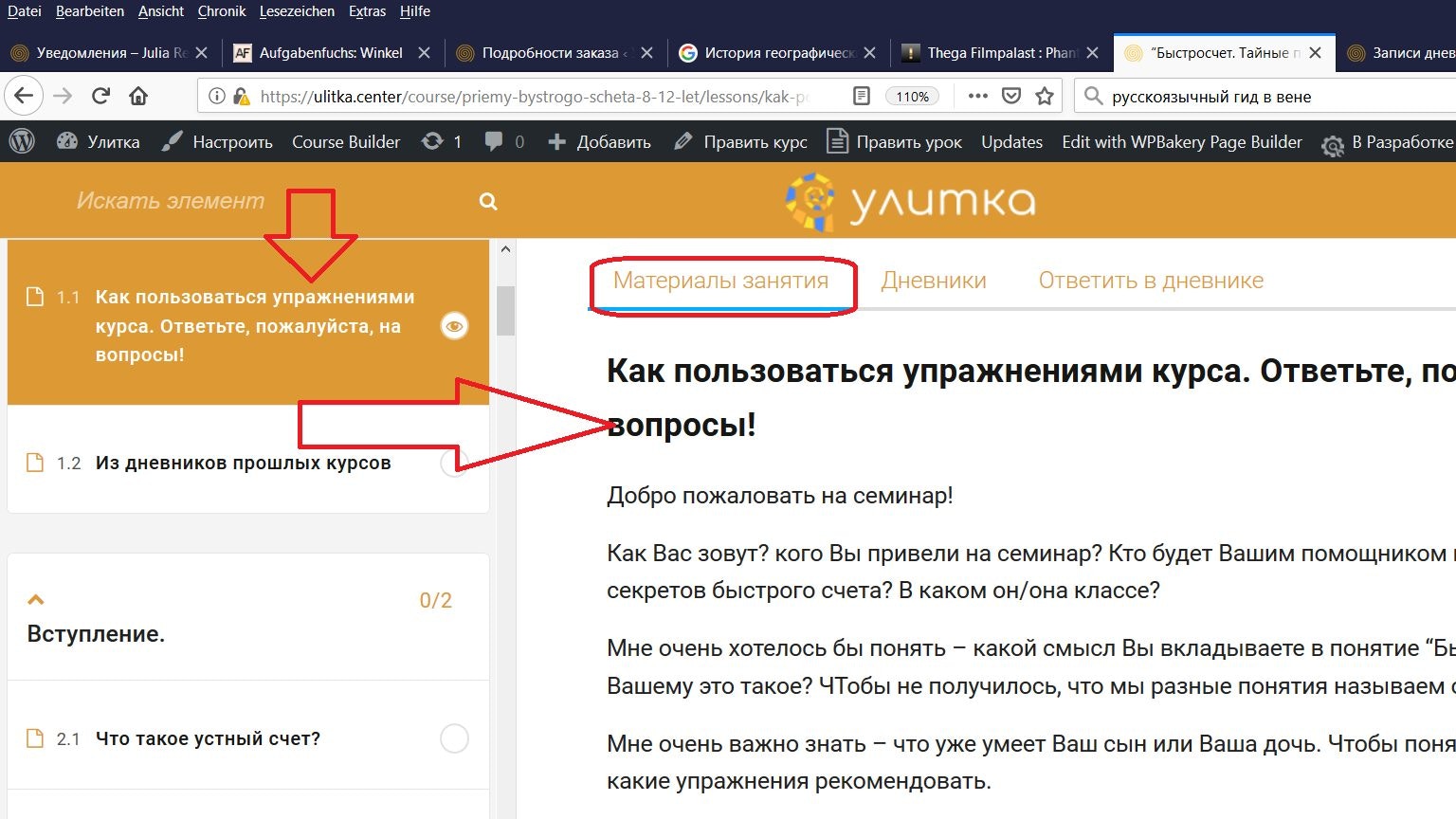Open the Lesezeichen menu
1456x819 pixels.
pyautogui.click(x=297, y=11)
